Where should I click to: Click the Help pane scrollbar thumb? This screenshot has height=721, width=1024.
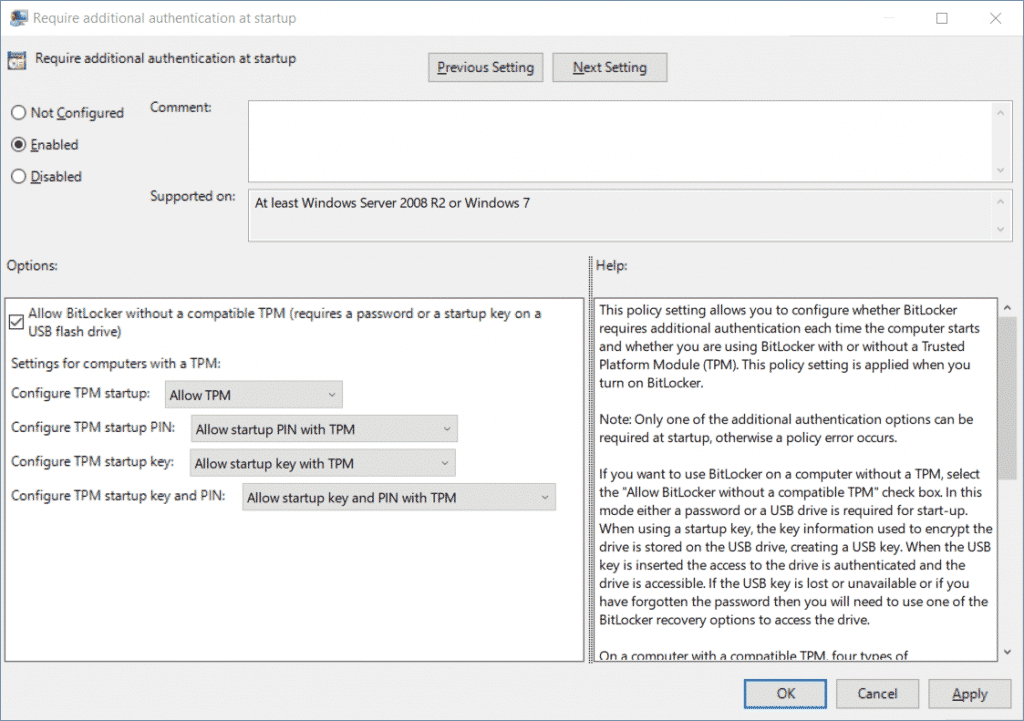(1007, 398)
